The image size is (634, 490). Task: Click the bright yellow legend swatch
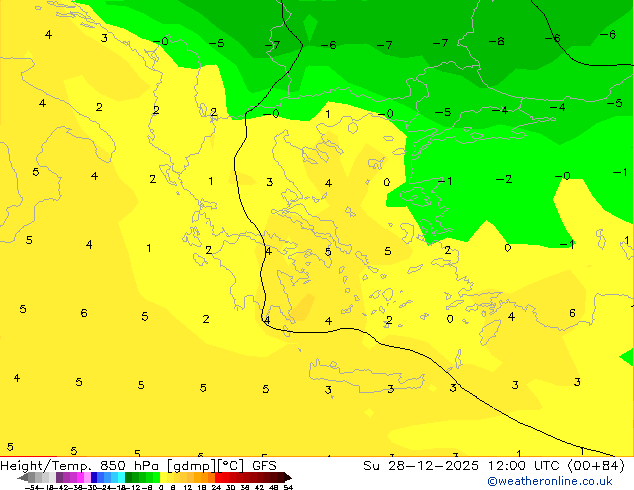tap(163, 477)
